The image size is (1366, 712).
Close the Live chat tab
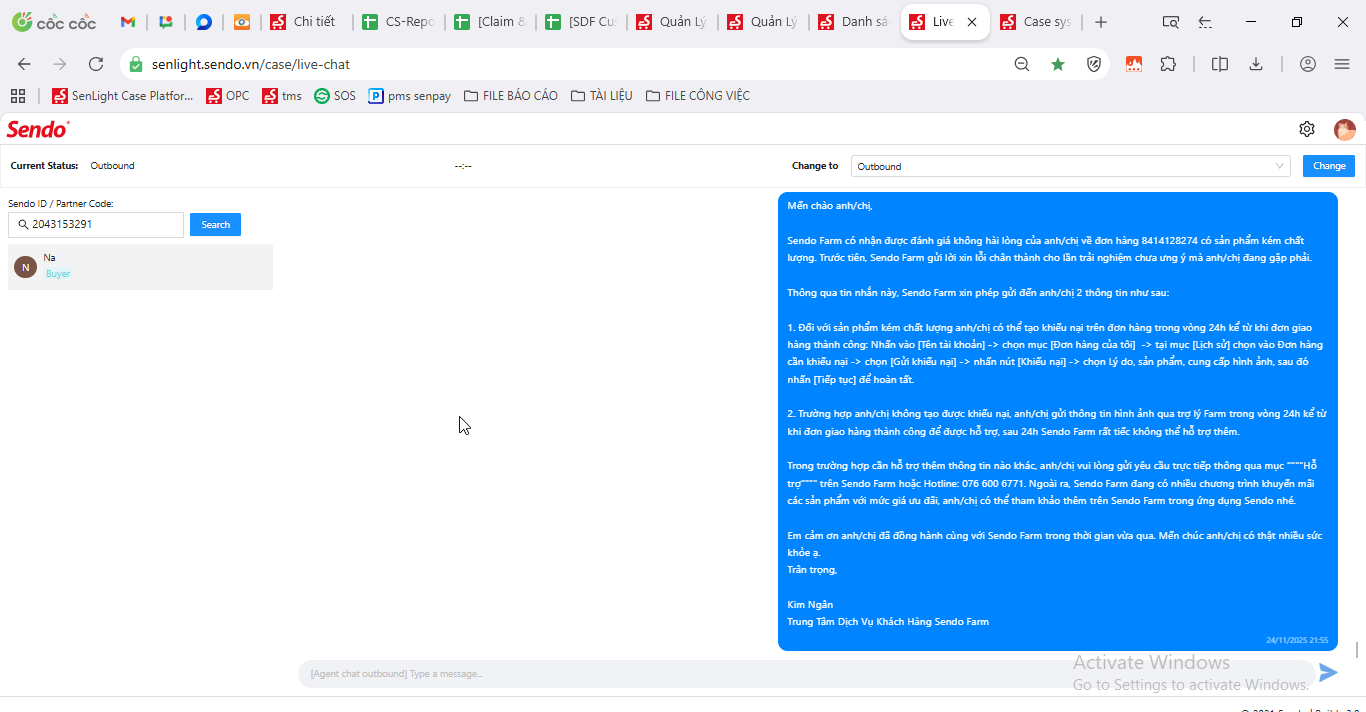tap(972, 22)
